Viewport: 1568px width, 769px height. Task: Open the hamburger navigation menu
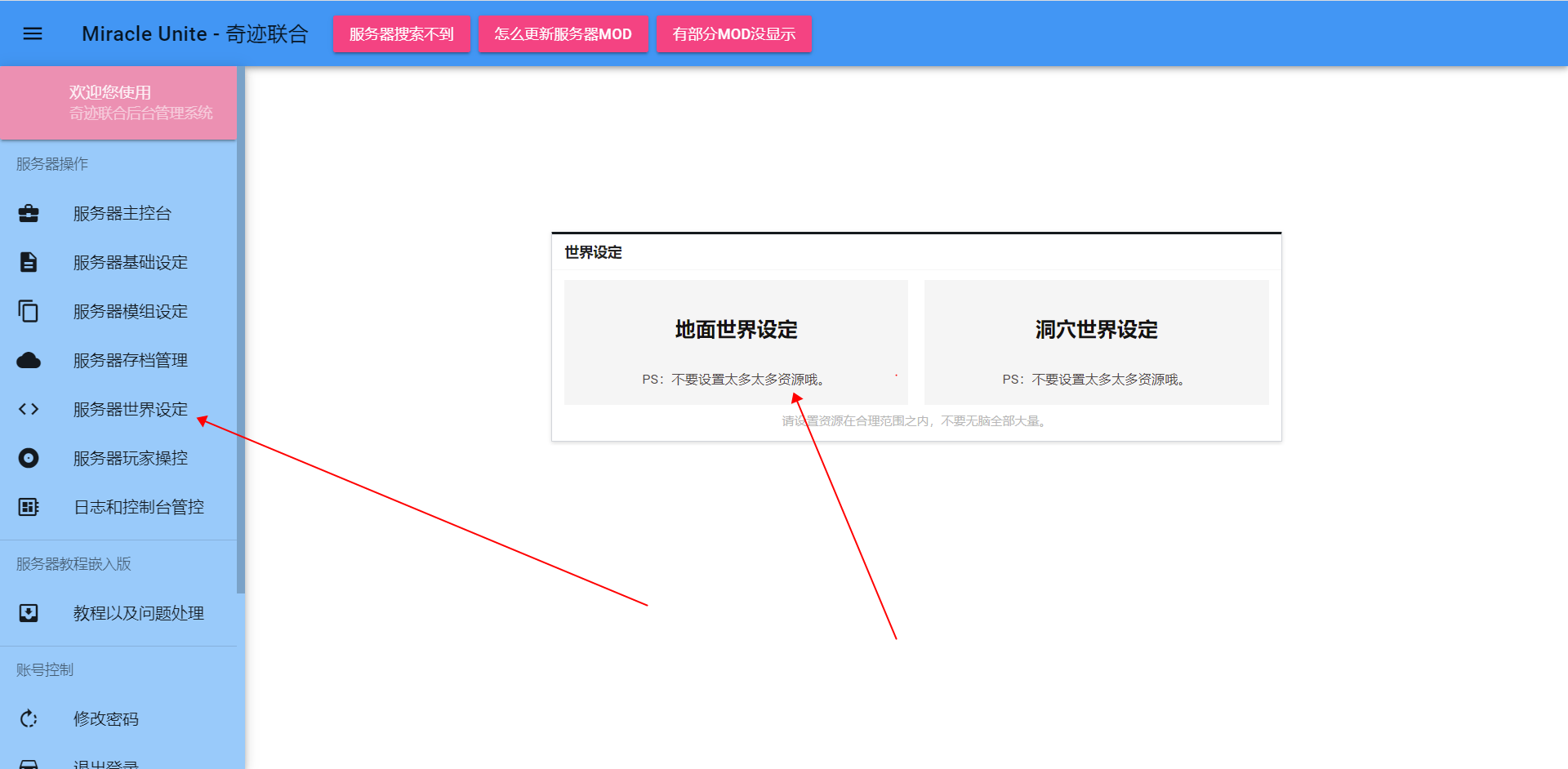tap(33, 33)
